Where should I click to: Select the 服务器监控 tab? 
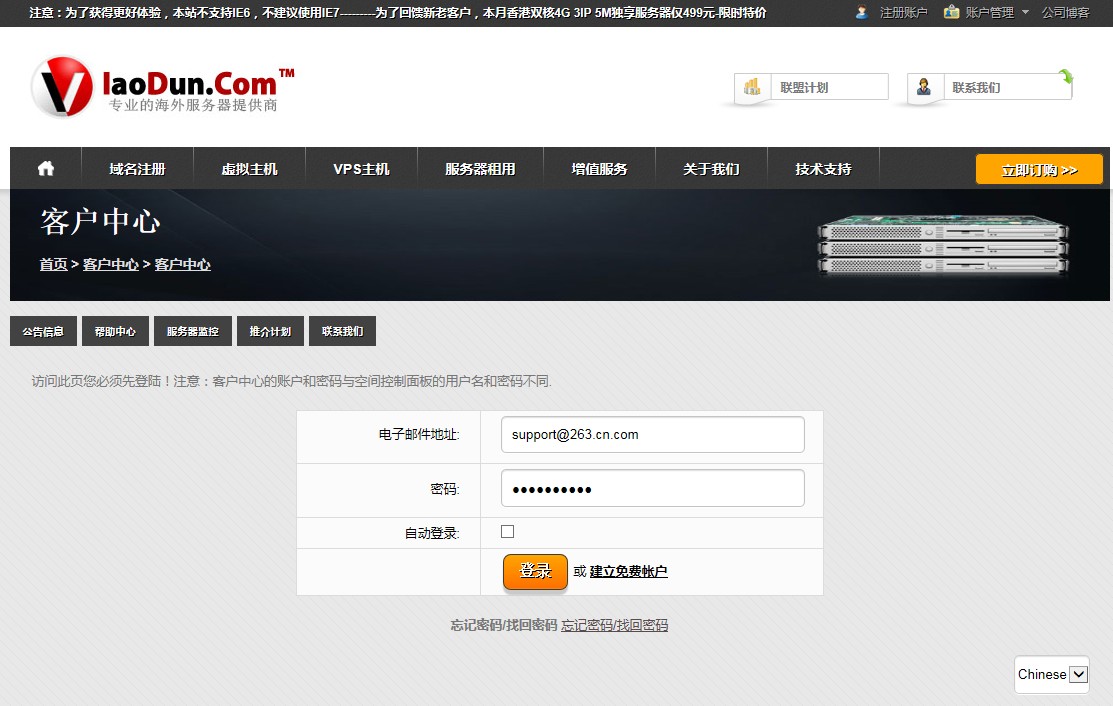coord(192,331)
